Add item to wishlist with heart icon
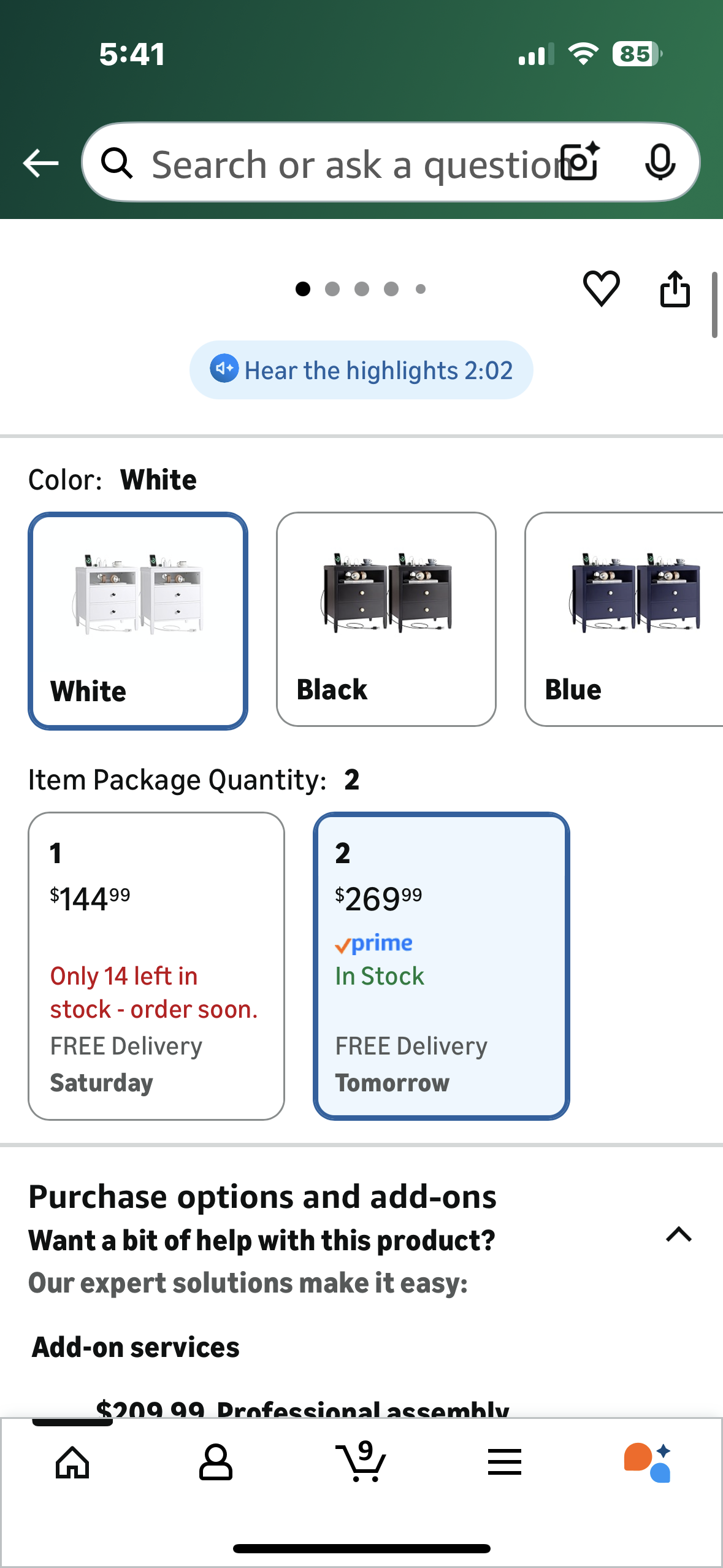 point(601,288)
